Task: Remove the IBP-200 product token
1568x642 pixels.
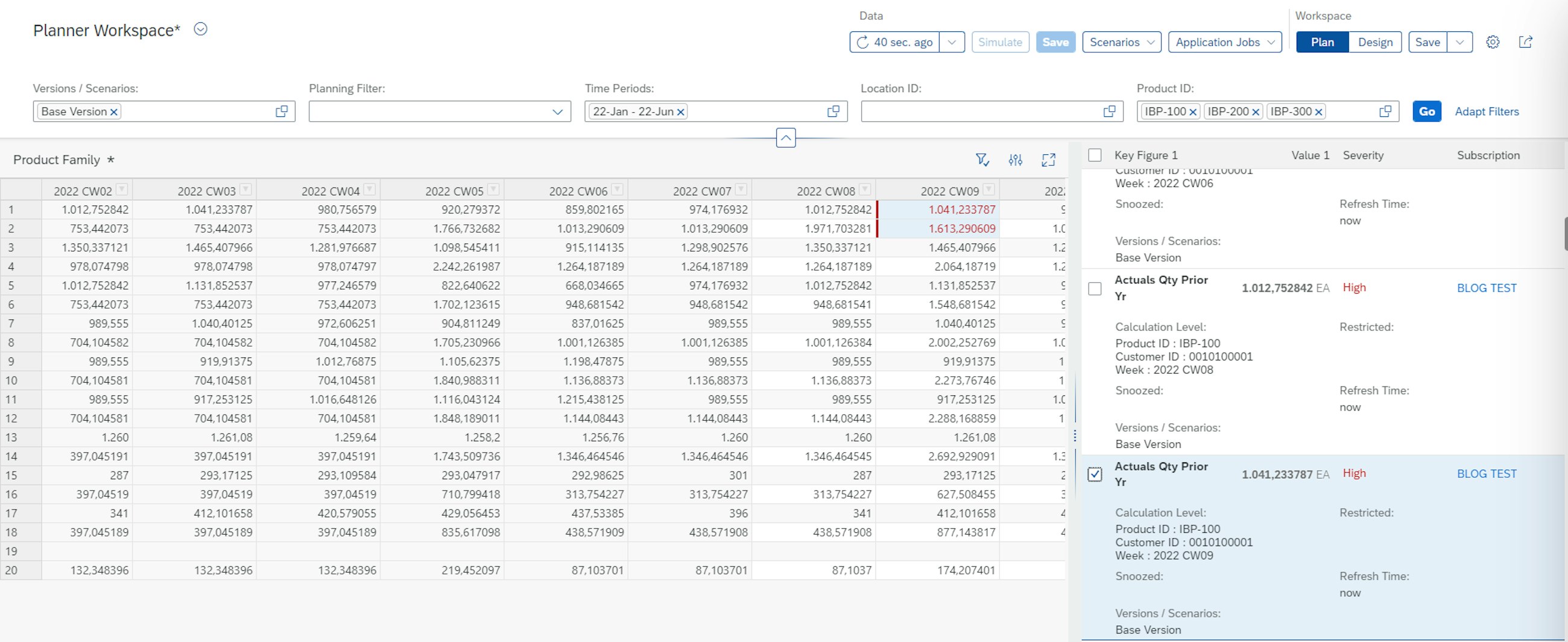Action: 1255,112
